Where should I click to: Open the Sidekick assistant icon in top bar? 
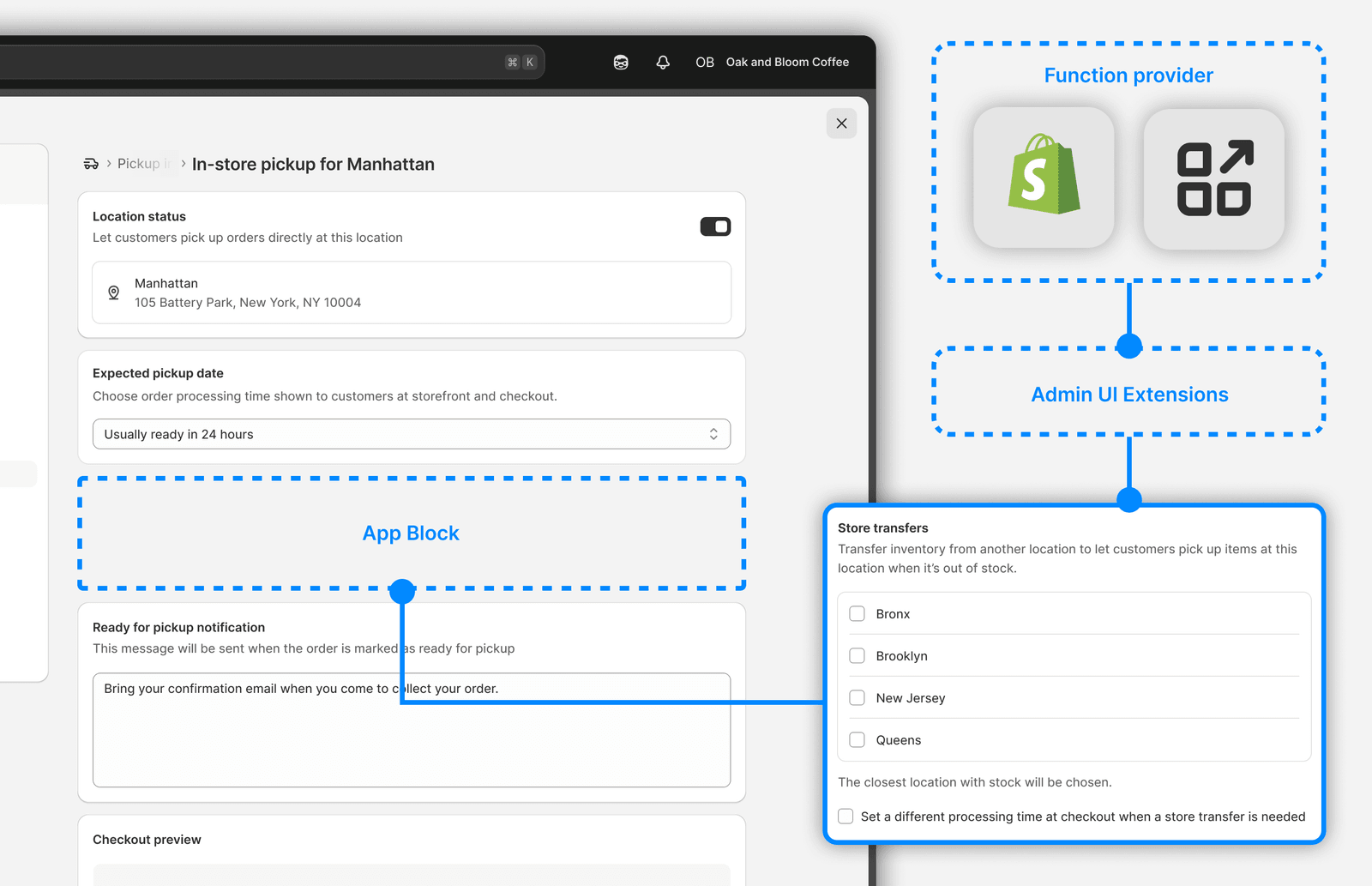pyautogui.click(x=621, y=63)
